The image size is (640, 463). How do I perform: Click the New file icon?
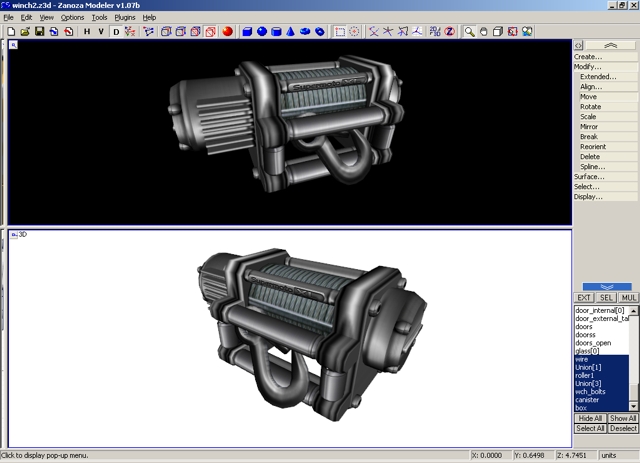[x=11, y=32]
